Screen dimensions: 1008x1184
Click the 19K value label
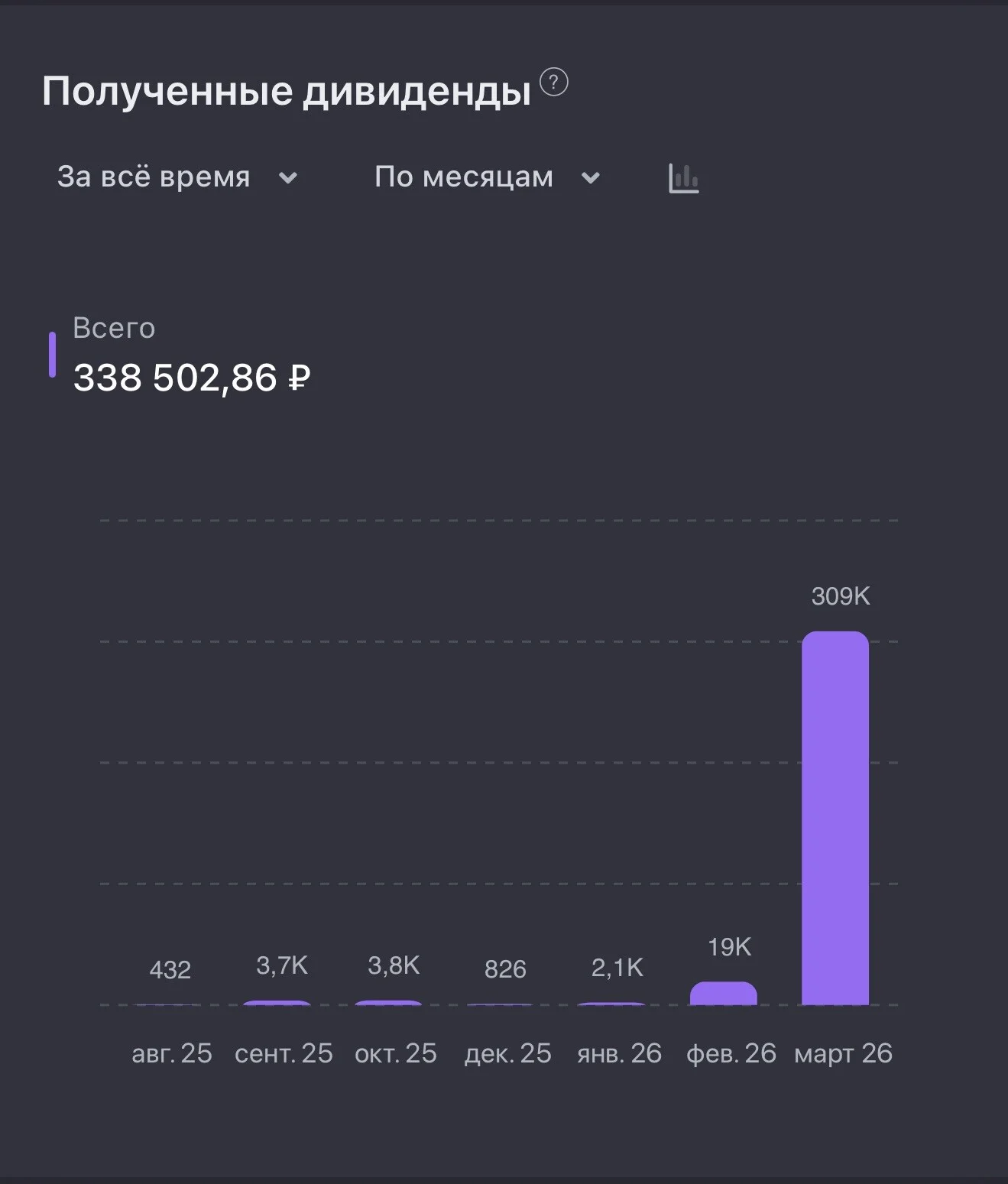[x=729, y=947]
